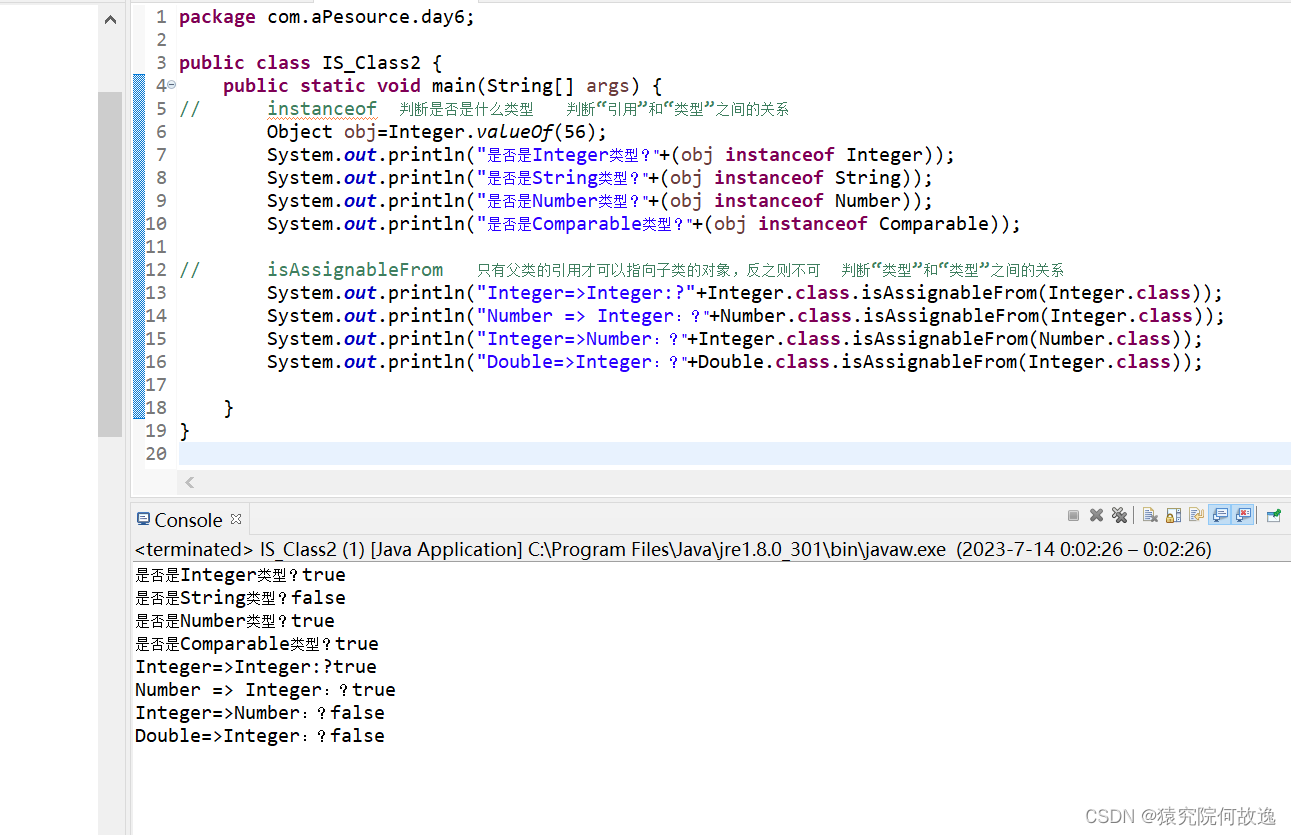
Task: Click the Console view monitor icon
Action: tap(146, 519)
